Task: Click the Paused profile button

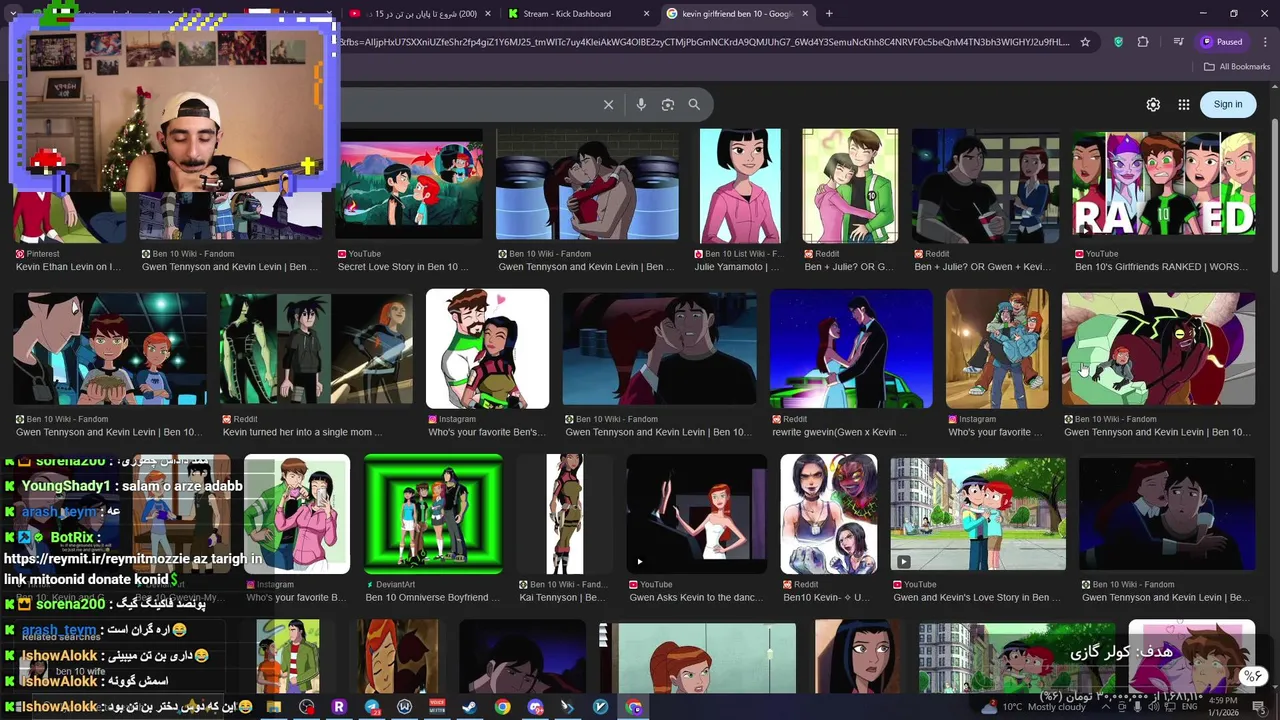Action: (x=1221, y=42)
